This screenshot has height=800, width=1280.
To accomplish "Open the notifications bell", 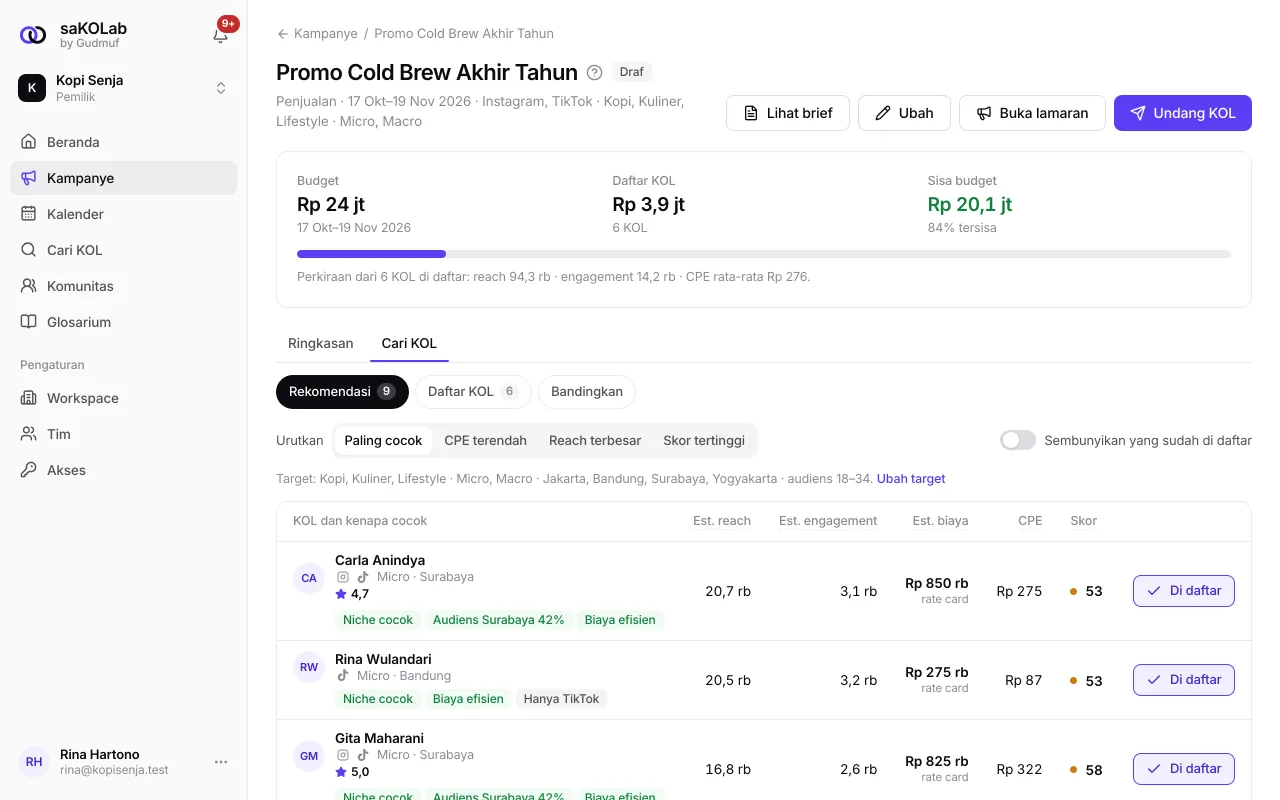I will pyautogui.click(x=221, y=35).
